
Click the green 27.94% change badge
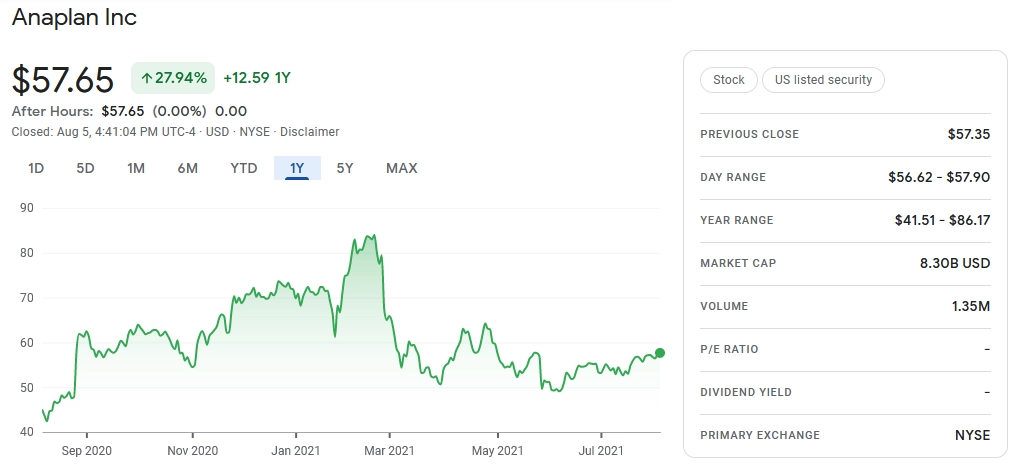(173, 78)
